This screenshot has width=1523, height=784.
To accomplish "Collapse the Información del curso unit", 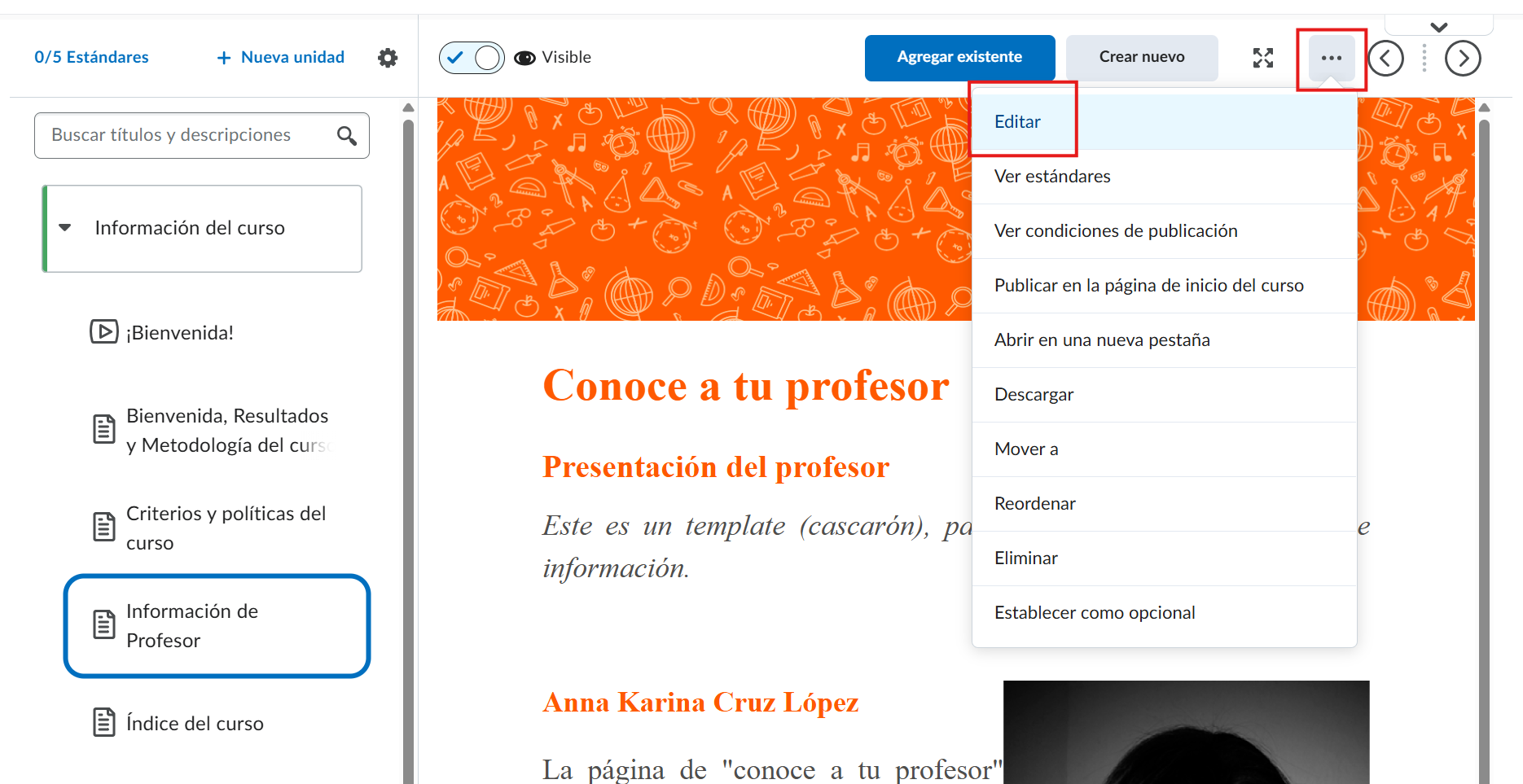I will 65,228.
